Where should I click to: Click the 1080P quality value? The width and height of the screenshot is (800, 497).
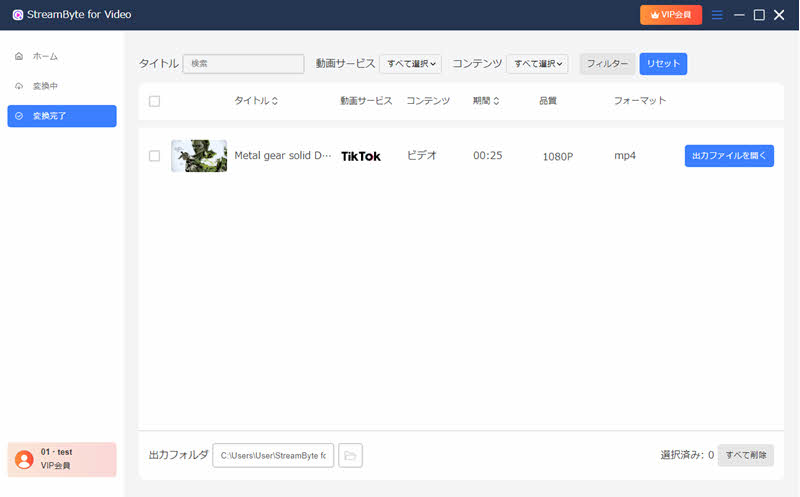pos(558,156)
